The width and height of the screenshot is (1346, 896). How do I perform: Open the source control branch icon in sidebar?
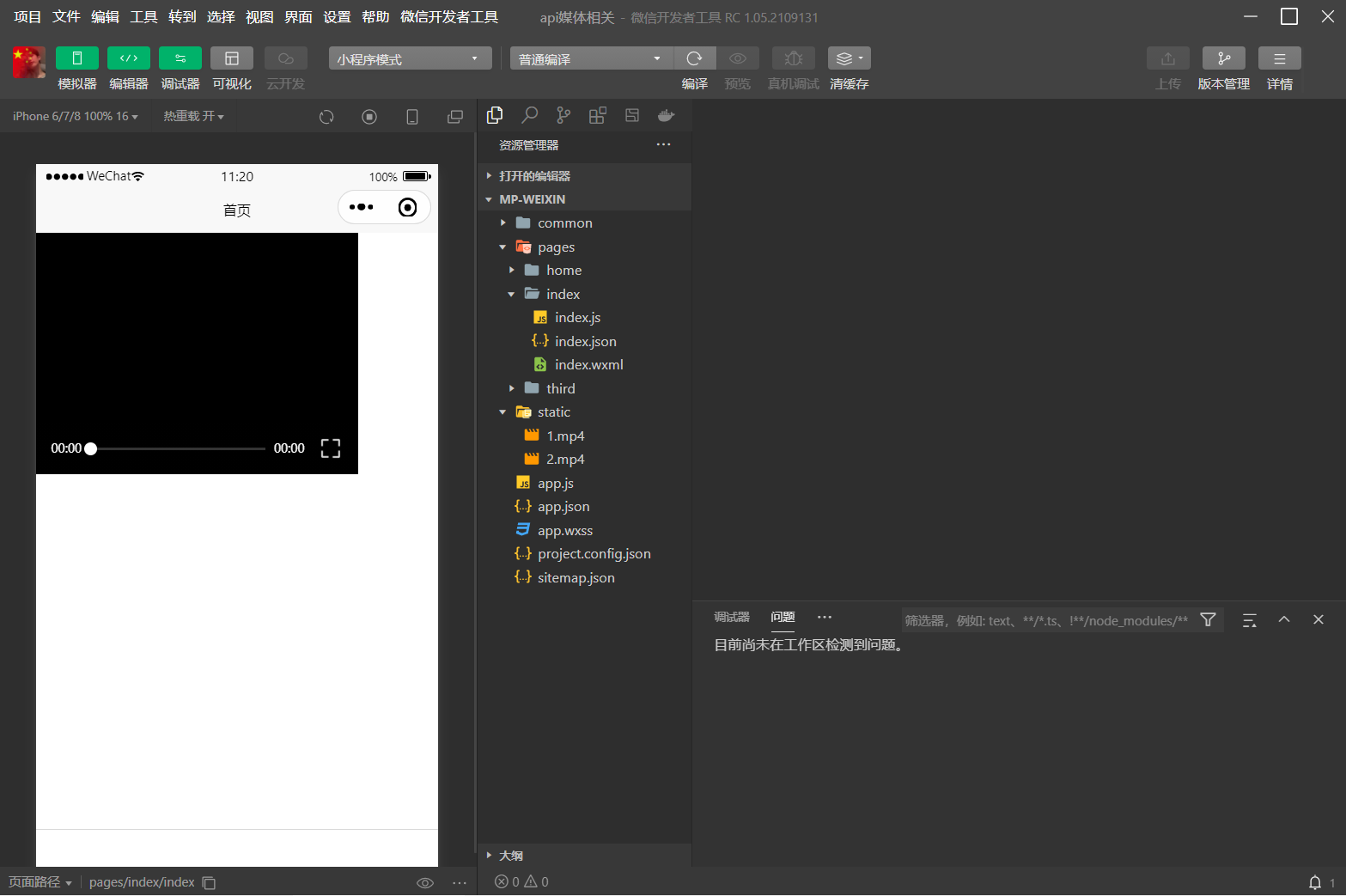pos(563,115)
